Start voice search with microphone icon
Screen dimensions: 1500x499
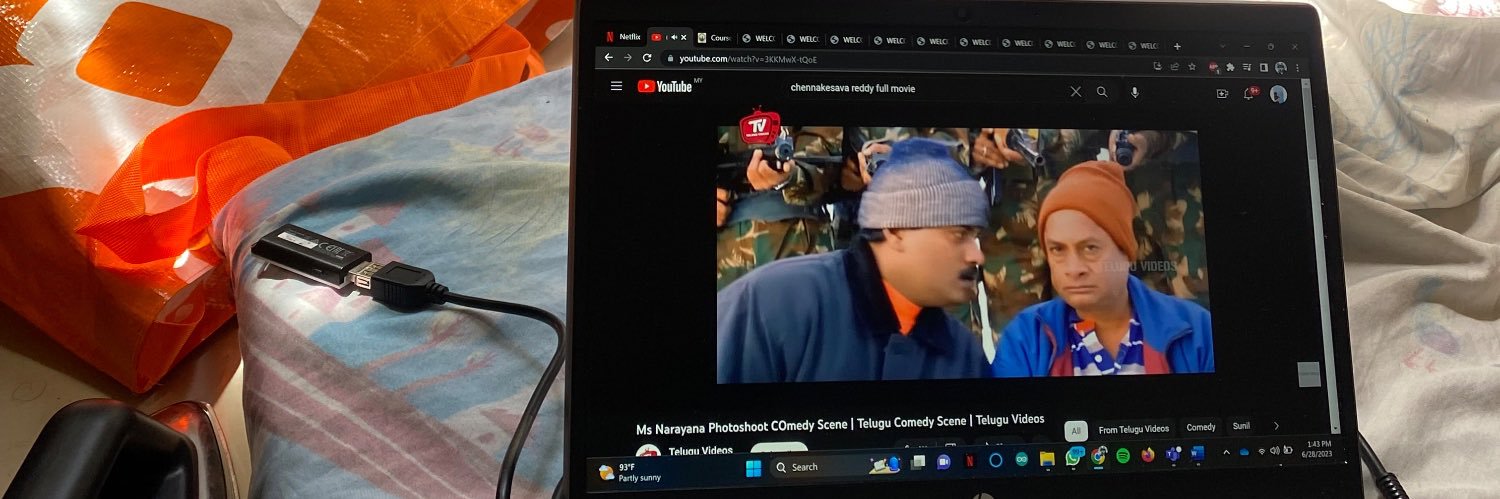click(1134, 92)
